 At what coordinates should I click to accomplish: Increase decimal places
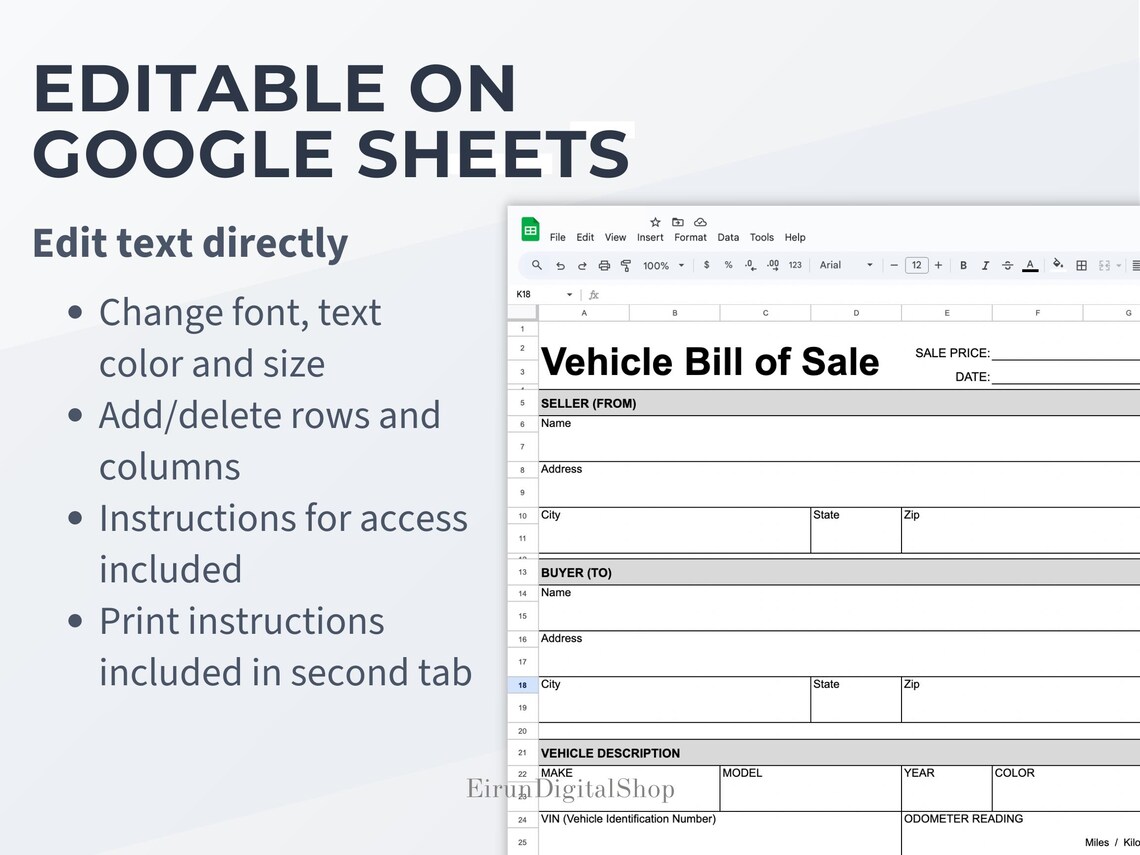[x=773, y=265]
